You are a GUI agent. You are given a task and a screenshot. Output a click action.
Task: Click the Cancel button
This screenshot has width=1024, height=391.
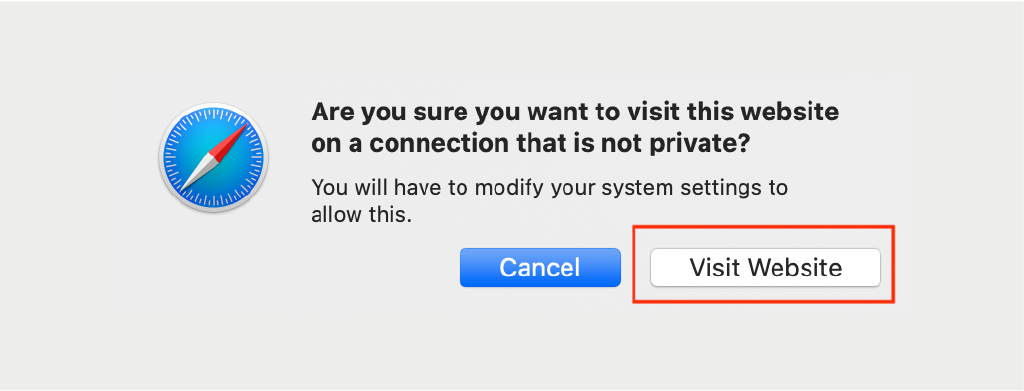[540, 267]
